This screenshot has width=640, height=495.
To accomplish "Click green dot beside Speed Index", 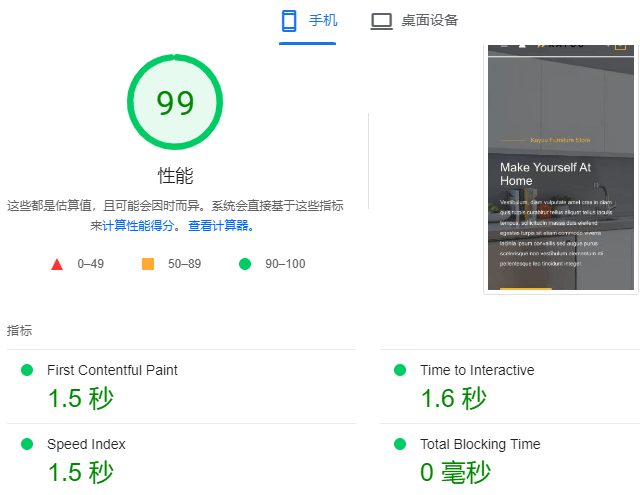I will click(x=27, y=444).
